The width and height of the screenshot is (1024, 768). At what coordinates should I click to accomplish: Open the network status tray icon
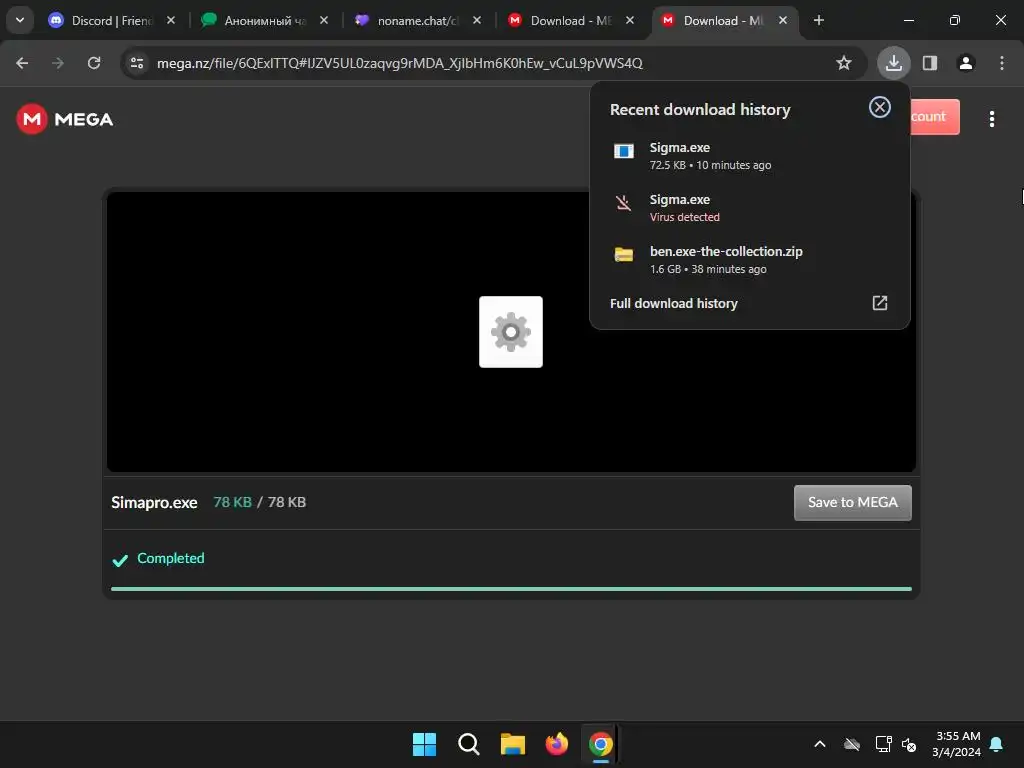883,744
